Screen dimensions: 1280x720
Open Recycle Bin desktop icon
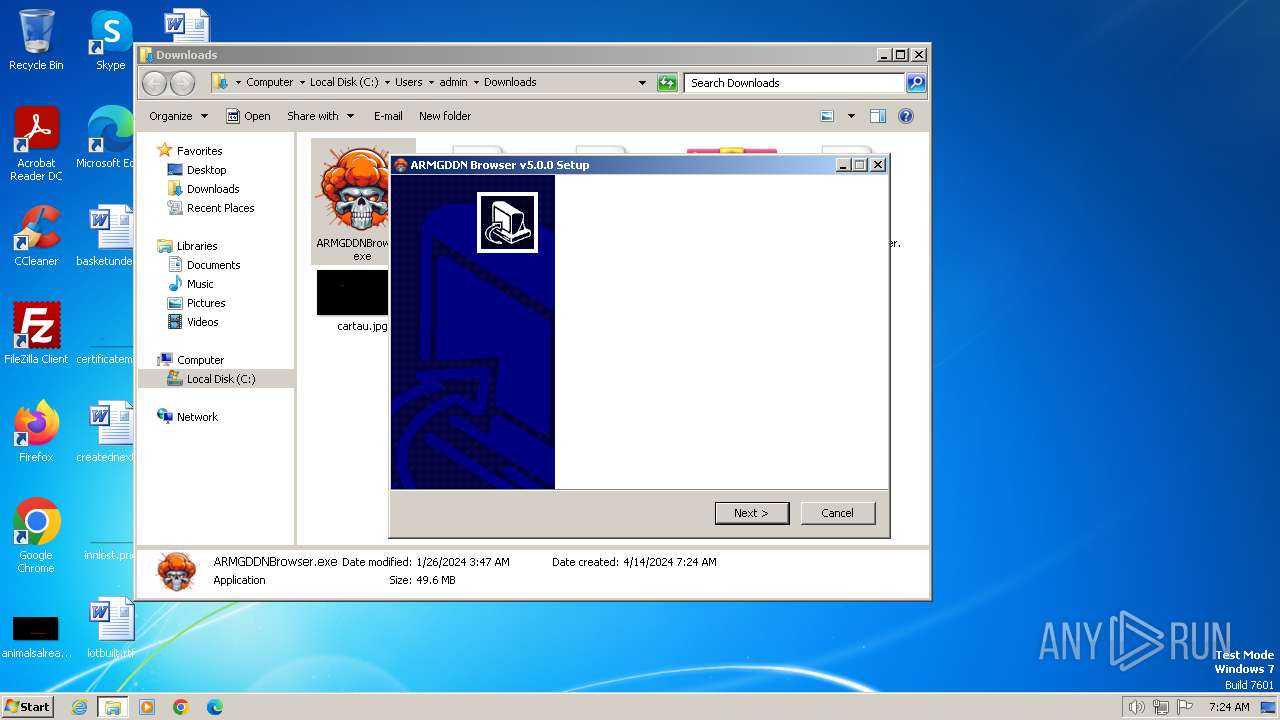pyautogui.click(x=36, y=40)
